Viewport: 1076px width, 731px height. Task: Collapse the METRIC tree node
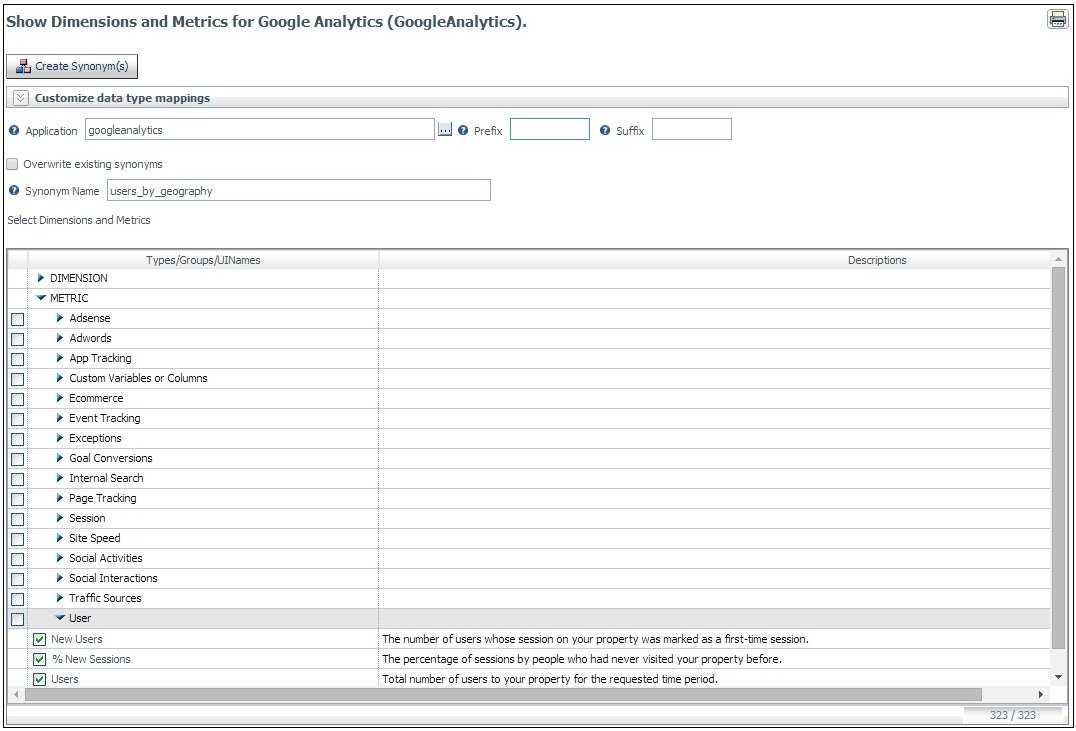pos(41,298)
